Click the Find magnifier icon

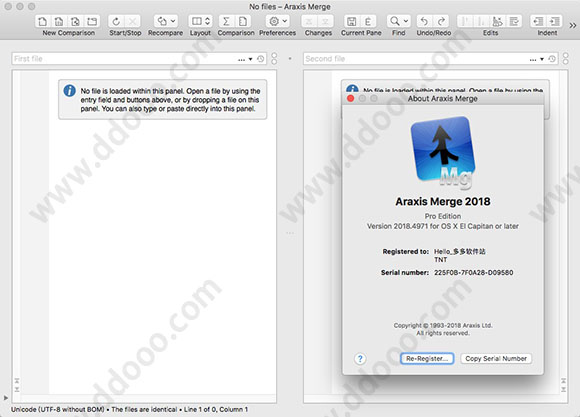[x=395, y=21]
